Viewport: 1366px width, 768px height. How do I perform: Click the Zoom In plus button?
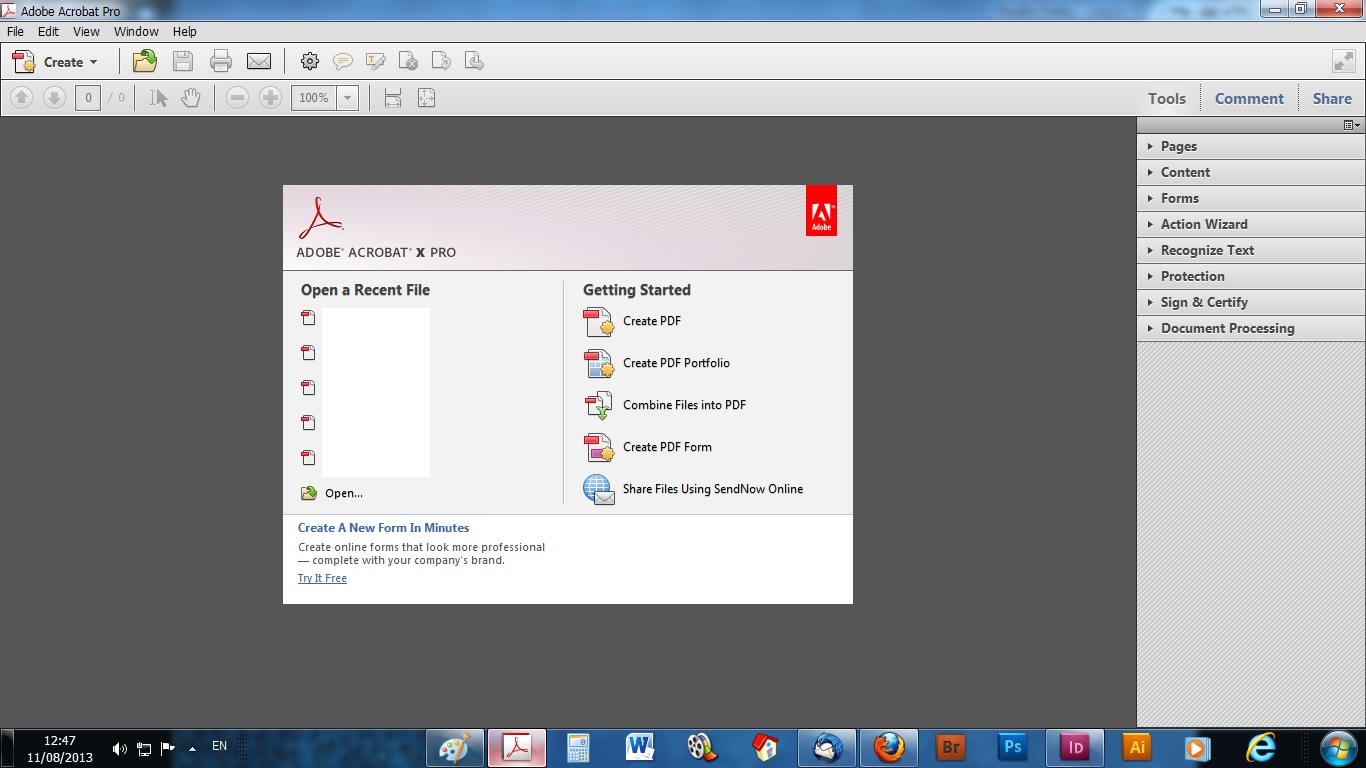point(270,98)
